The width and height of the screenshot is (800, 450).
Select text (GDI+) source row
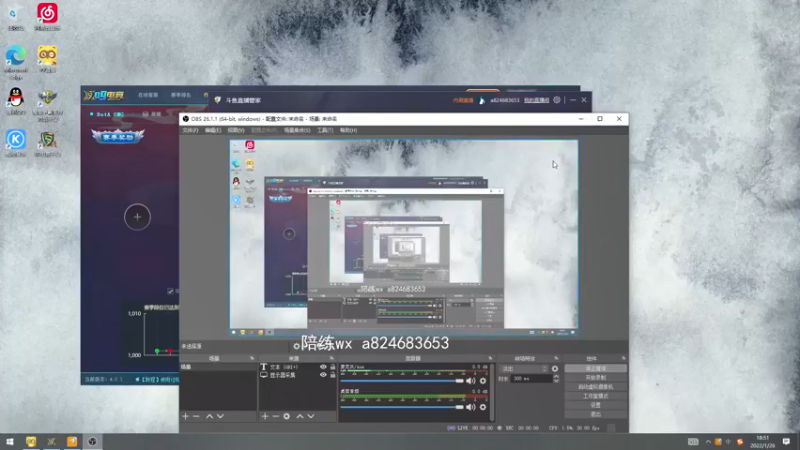pos(298,367)
